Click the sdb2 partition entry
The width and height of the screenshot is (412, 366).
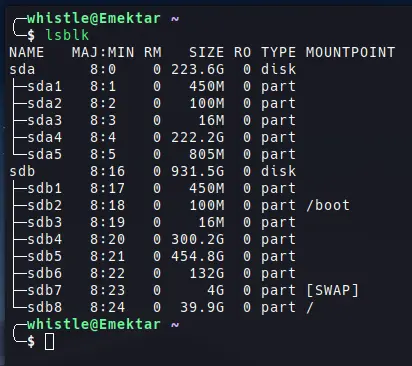pos(45,205)
